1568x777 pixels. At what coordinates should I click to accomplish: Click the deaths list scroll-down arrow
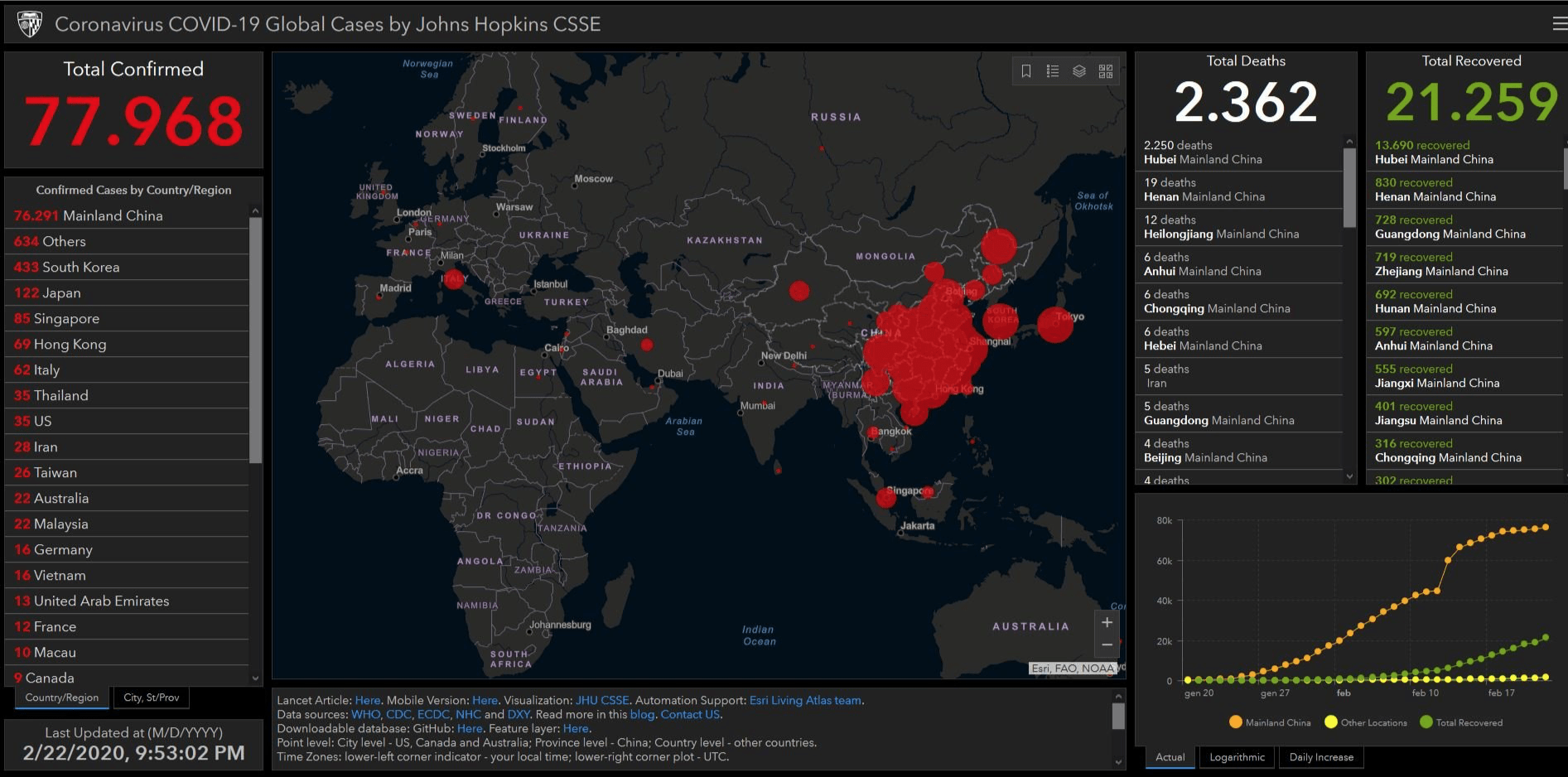1349,476
